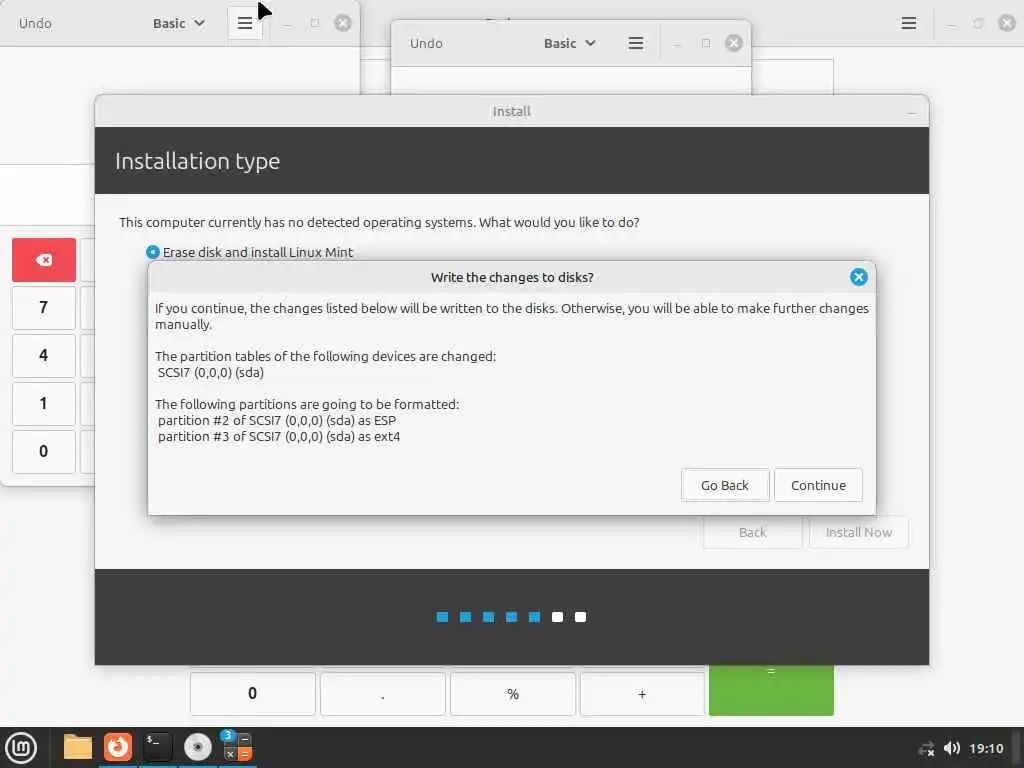Launch Firefox from the taskbar
Viewport: 1024px width, 768px height.
(118, 747)
